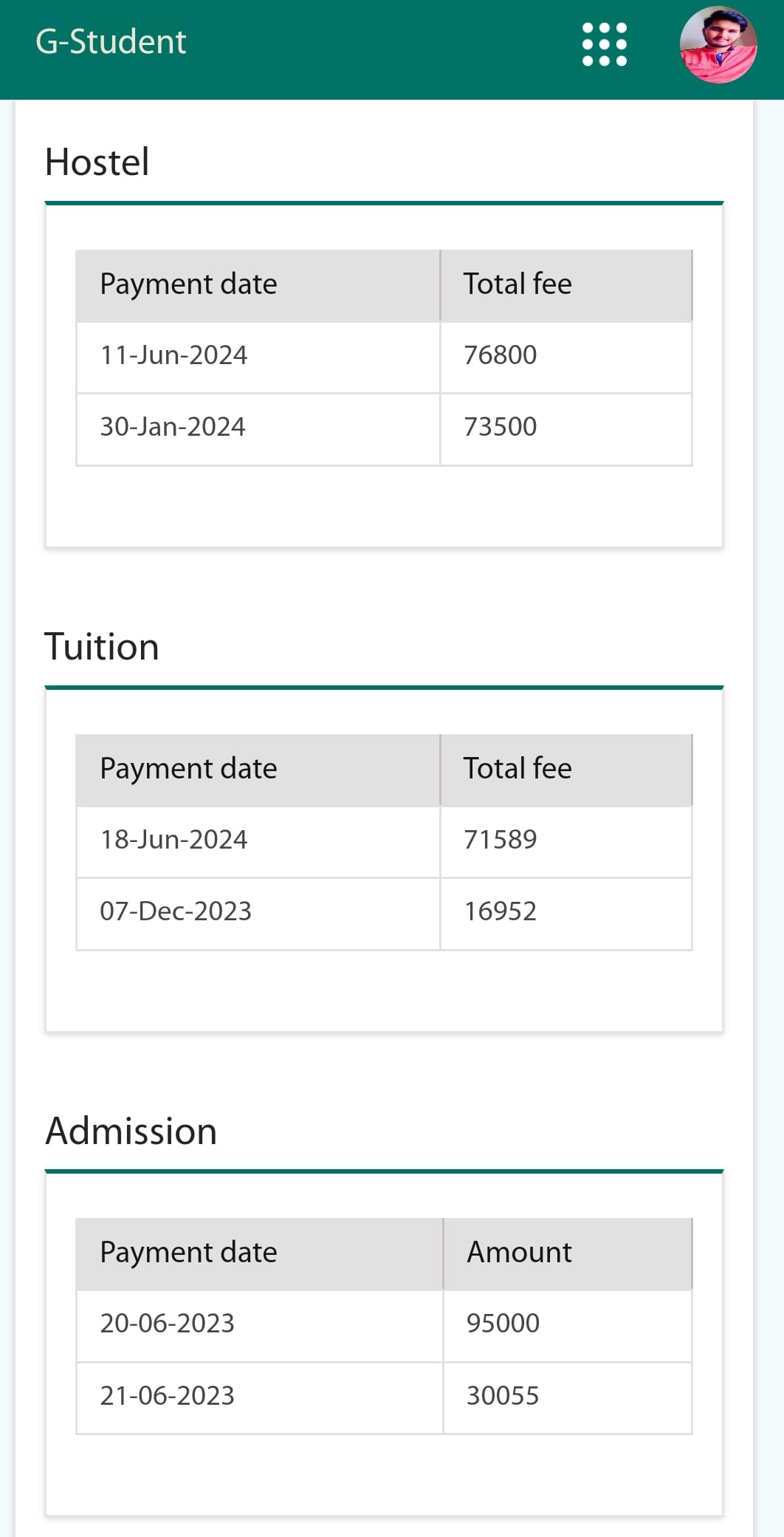Select the Tuition section heading

click(102, 647)
